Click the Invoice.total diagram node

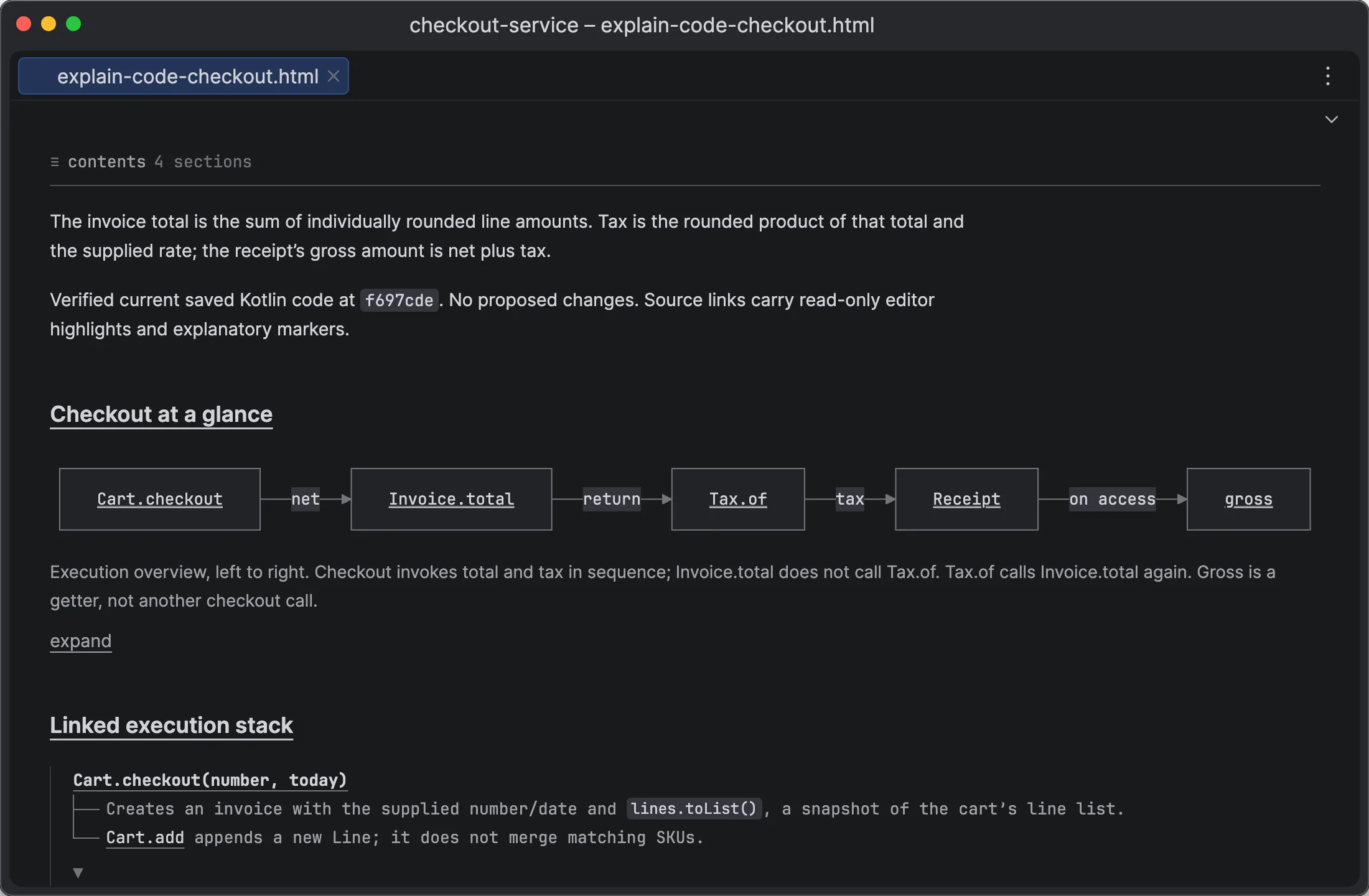tap(451, 499)
